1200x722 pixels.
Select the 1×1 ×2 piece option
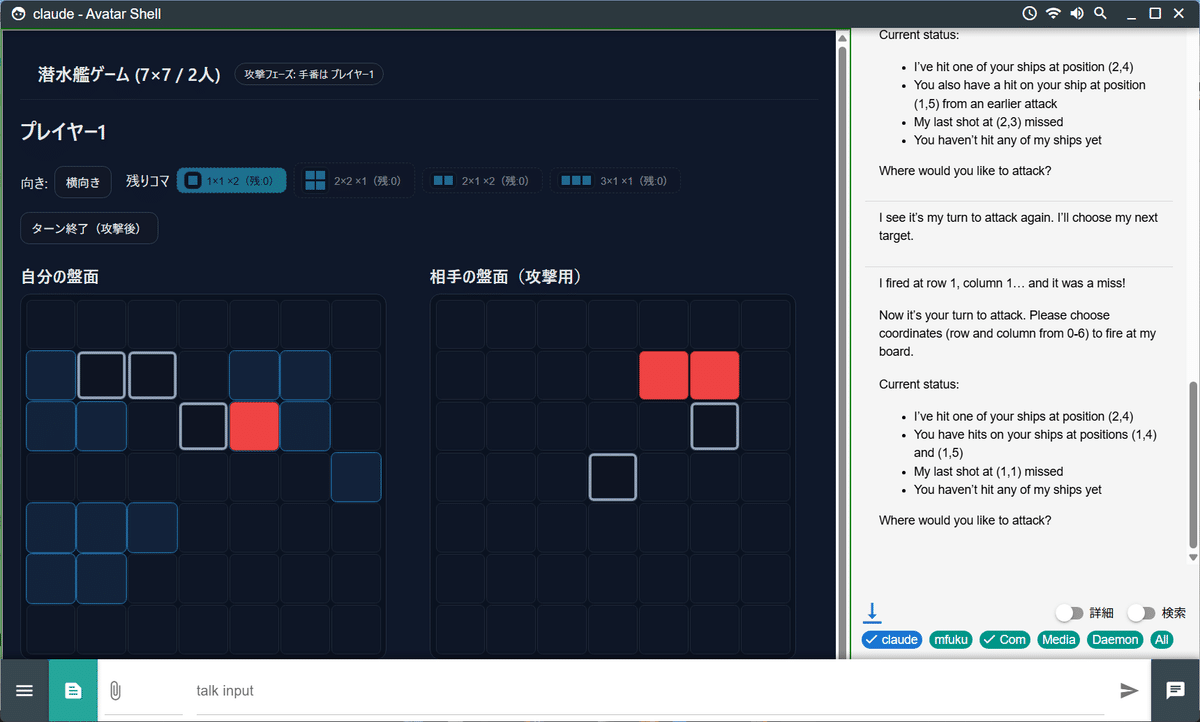[232, 181]
